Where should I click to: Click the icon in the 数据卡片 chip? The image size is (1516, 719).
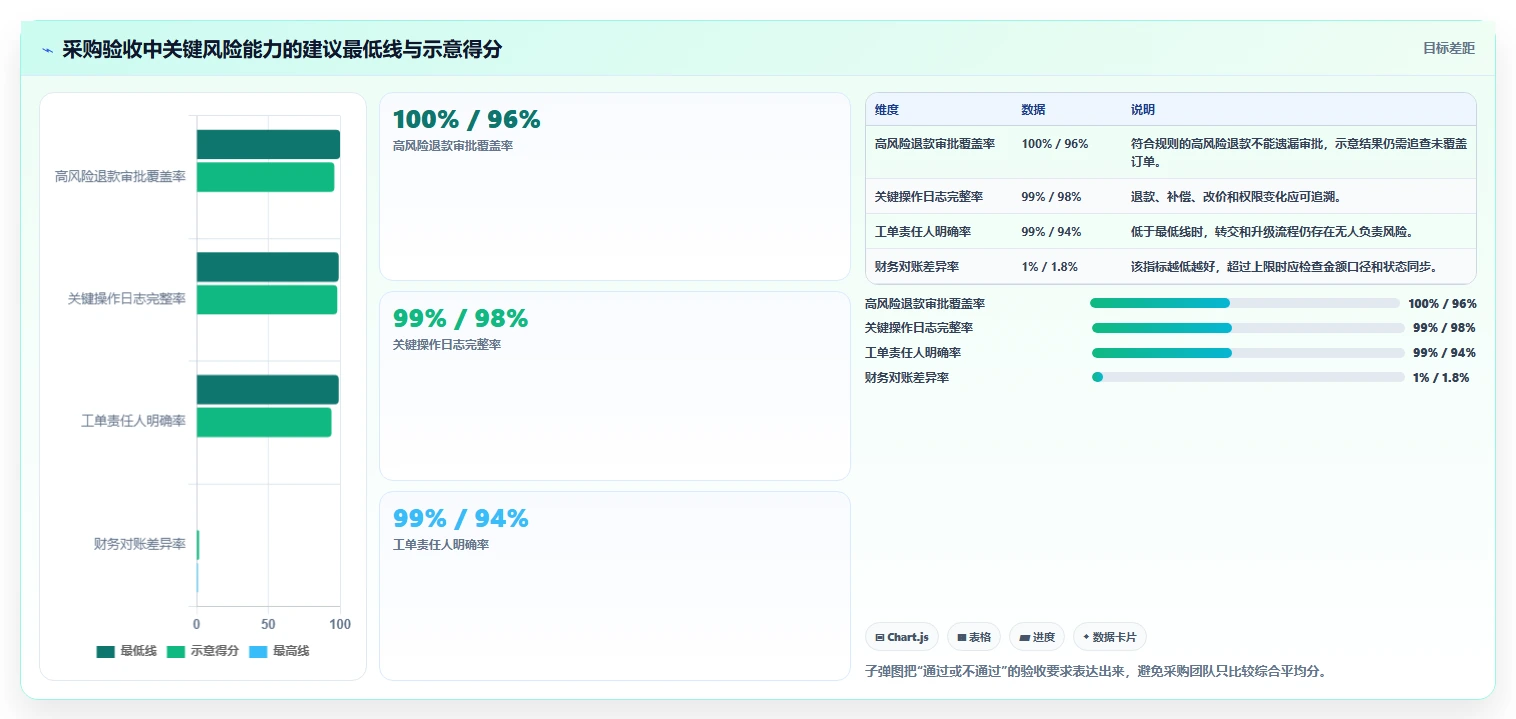pos(1086,637)
